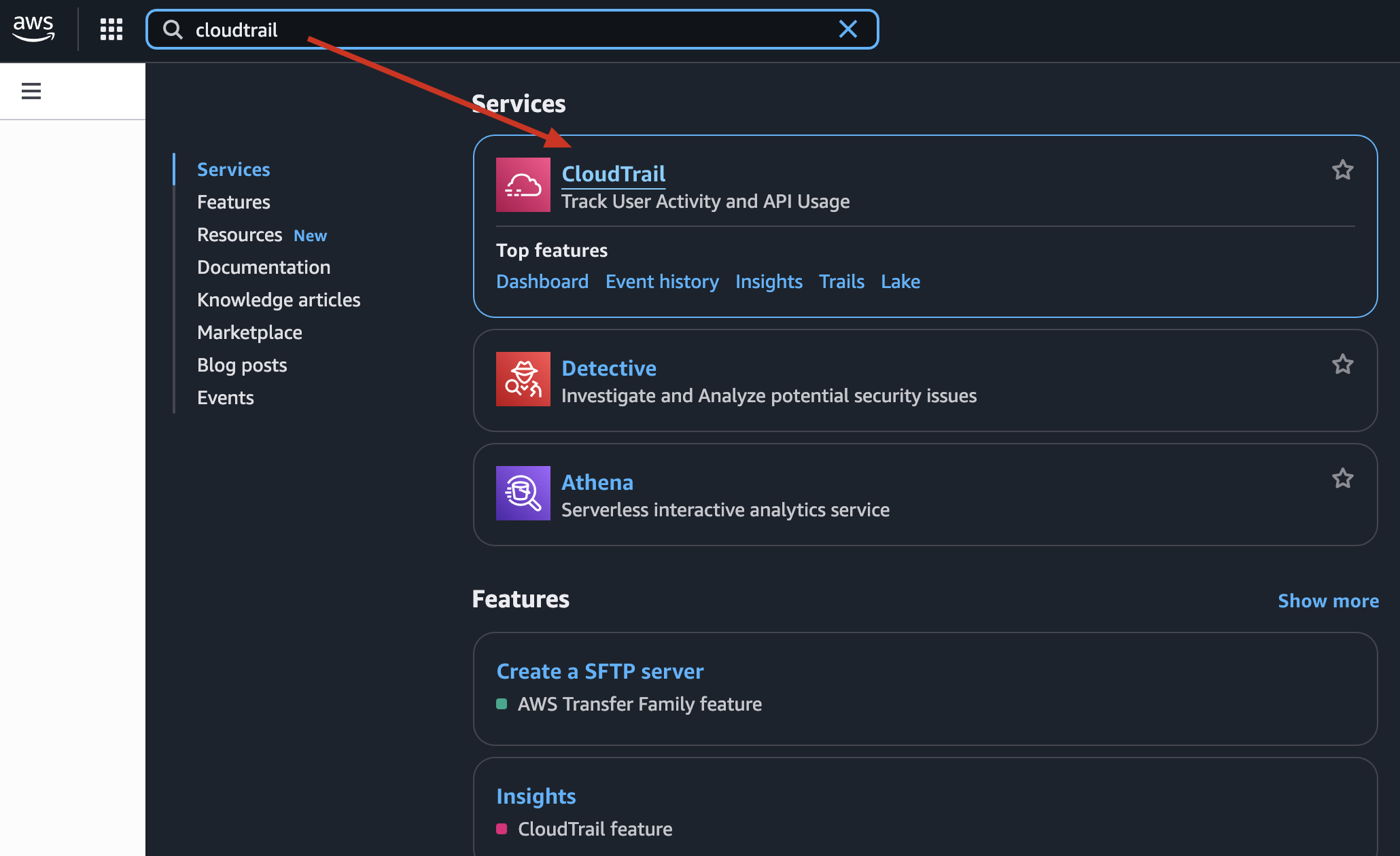Click the Athena service icon
1400x856 pixels.
tap(523, 493)
